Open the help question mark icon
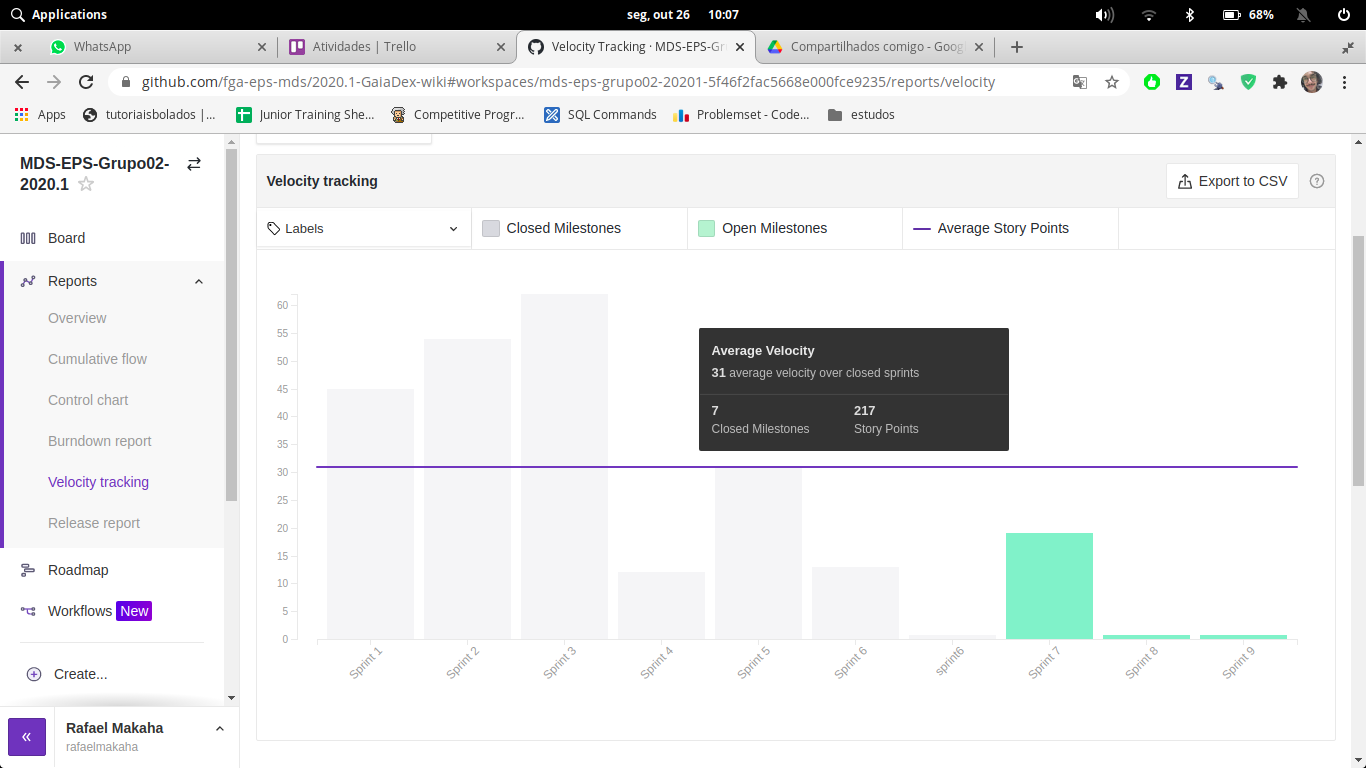Screen dimensions: 1366x768 (x=1317, y=181)
